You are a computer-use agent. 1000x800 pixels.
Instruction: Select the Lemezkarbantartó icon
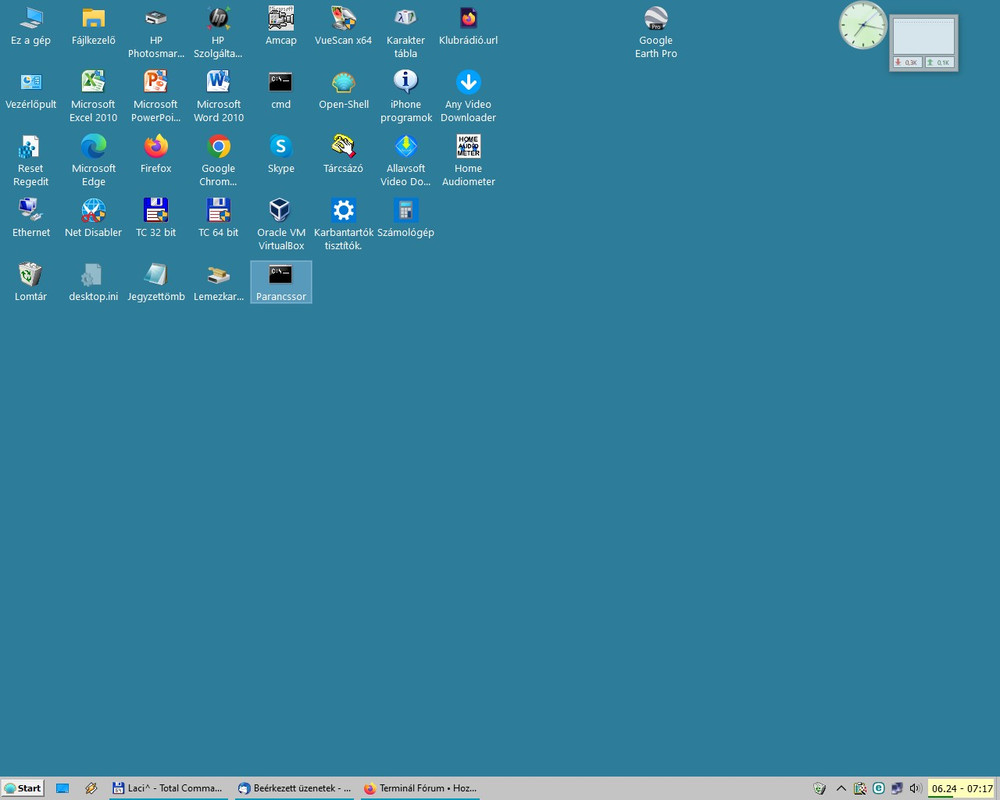point(218,282)
